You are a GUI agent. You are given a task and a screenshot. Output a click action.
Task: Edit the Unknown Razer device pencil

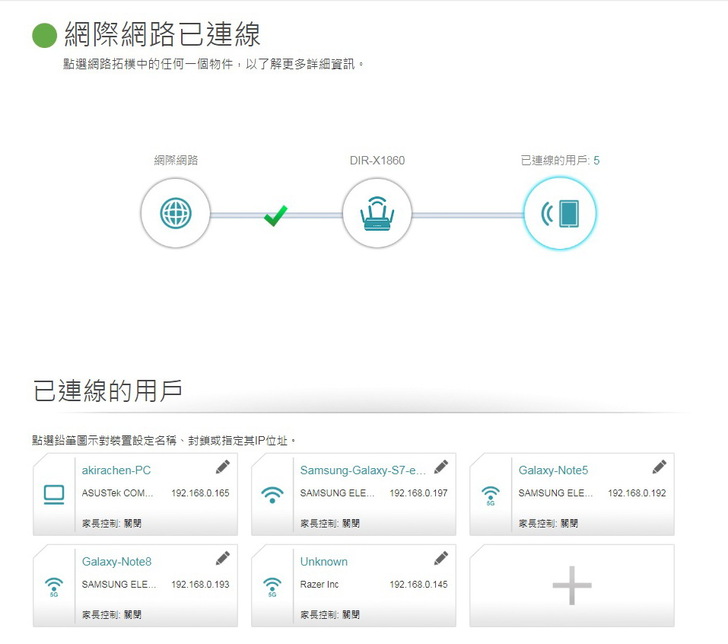pos(440,558)
